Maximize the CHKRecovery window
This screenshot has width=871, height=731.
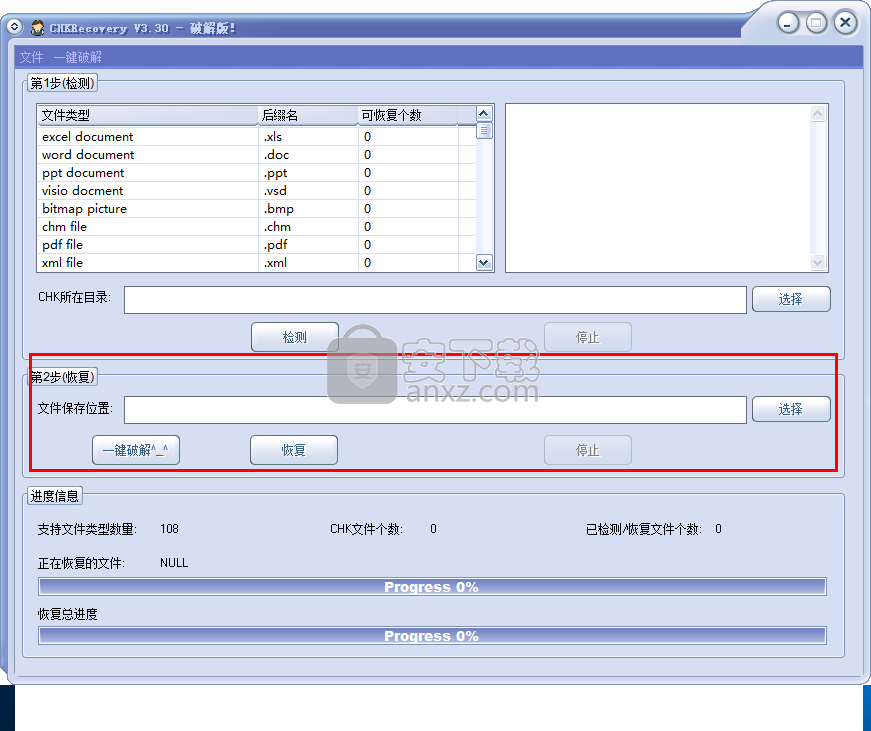[816, 23]
